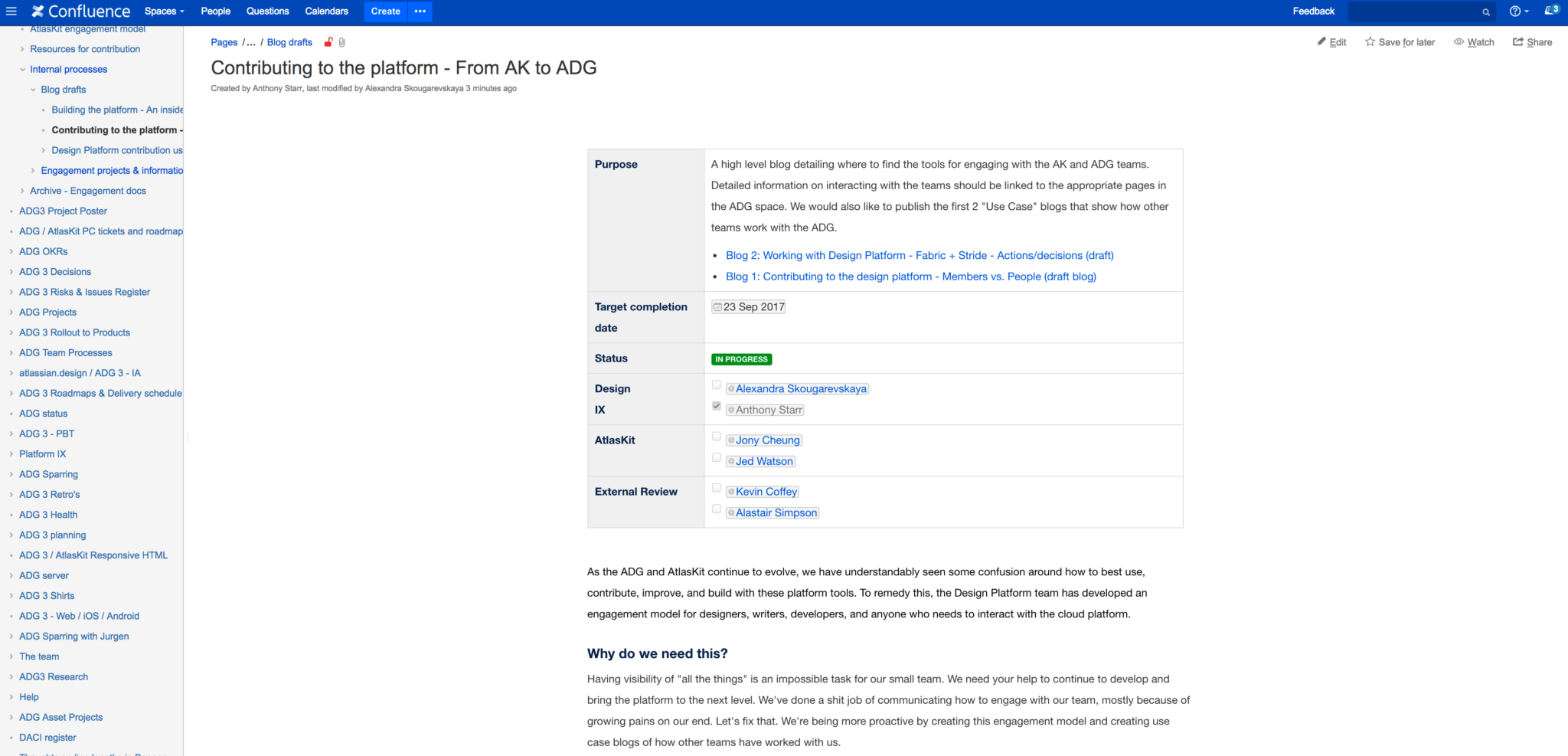Expand the ADG OKRs tree node

tap(11, 252)
